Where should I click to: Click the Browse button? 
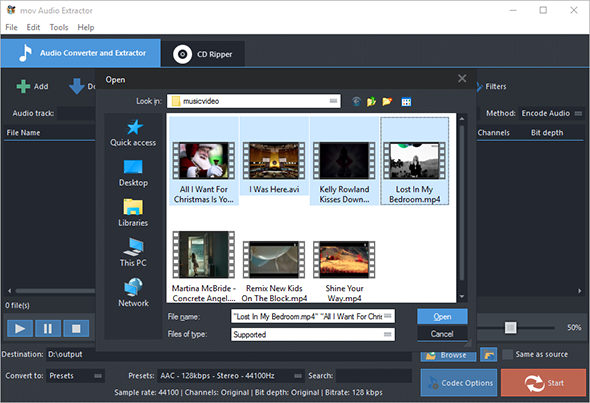click(448, 355)
